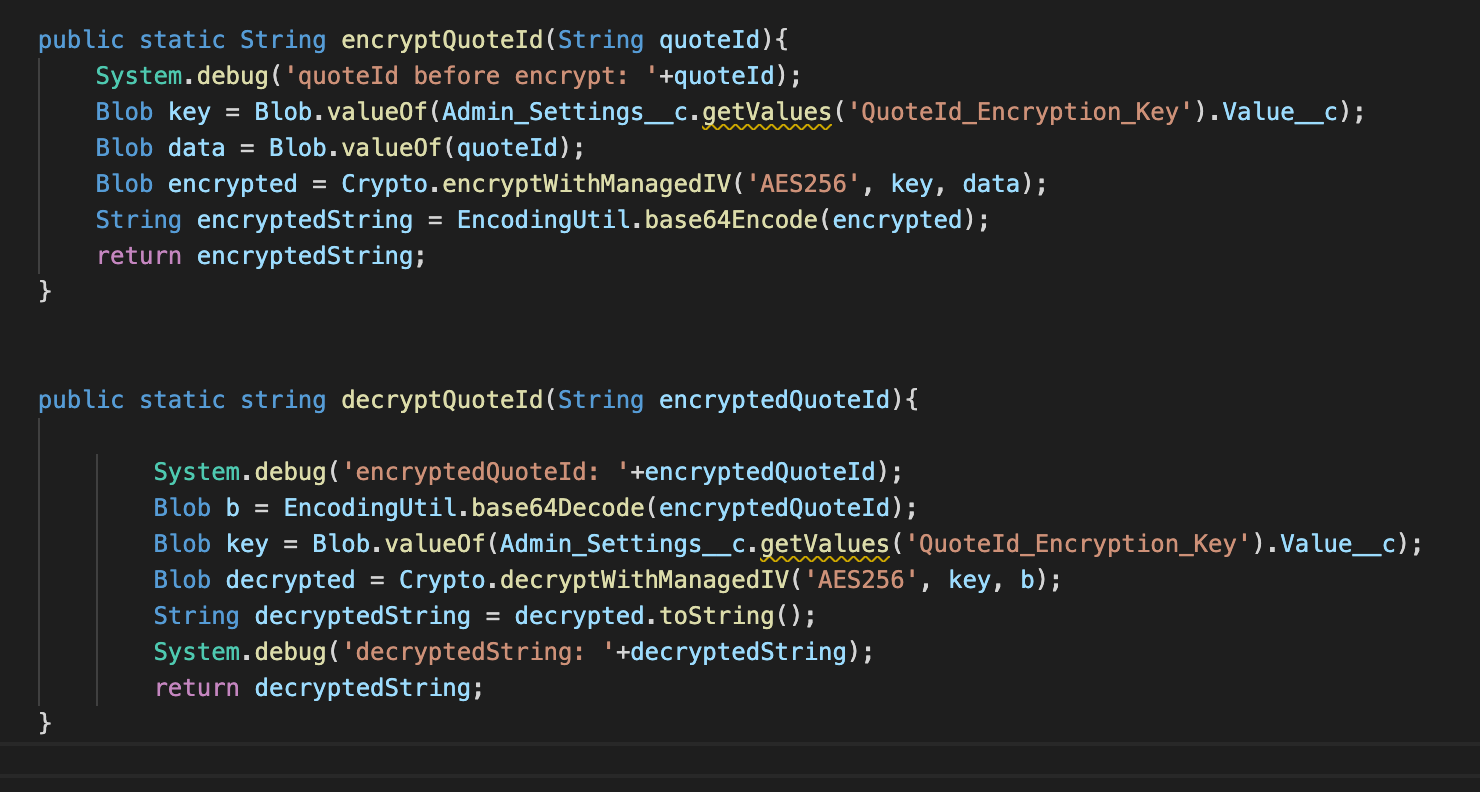1480x792 pixels.
Task: Place cursor on the base64Decode call
Action: pos(558,508)
